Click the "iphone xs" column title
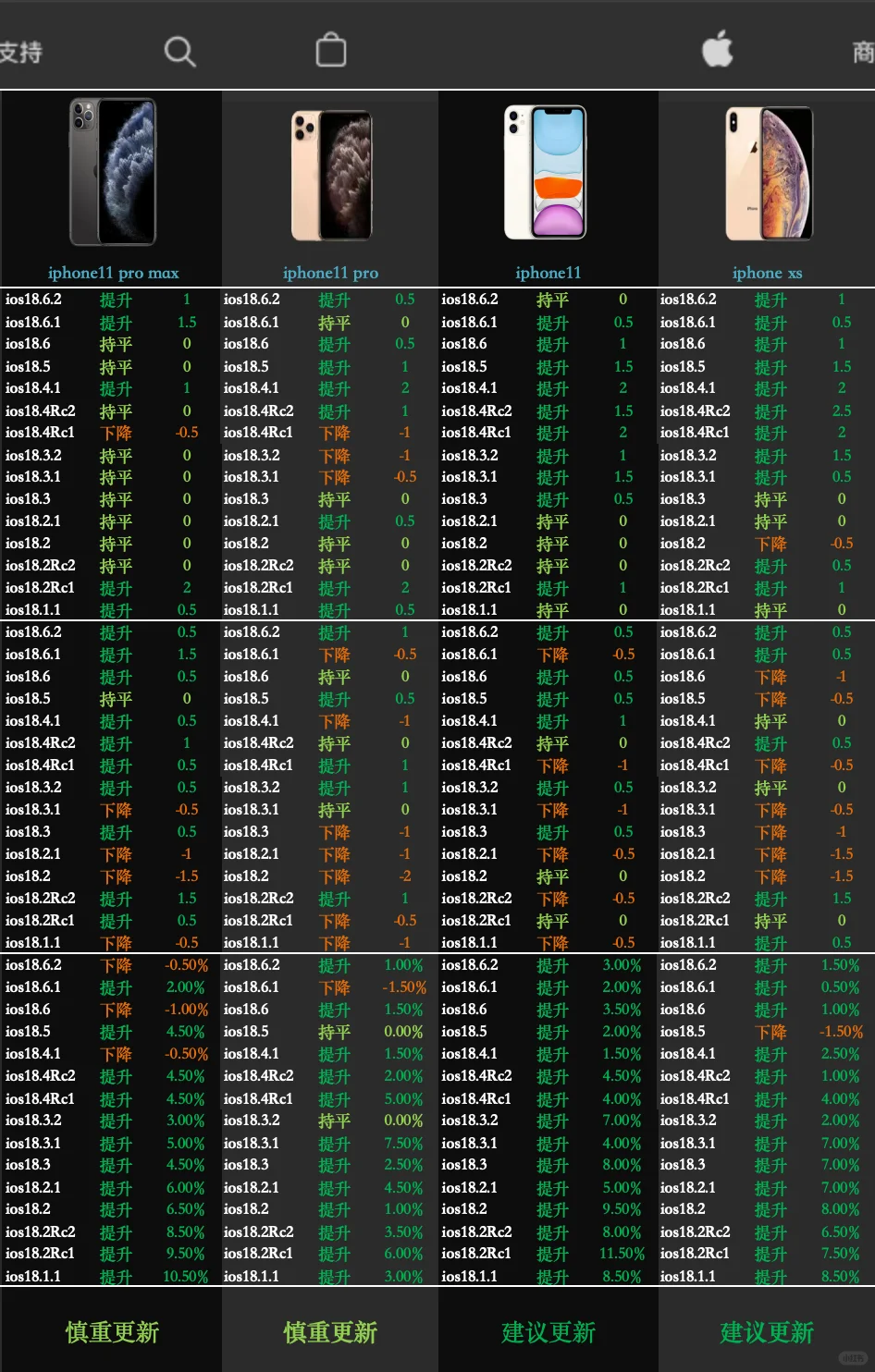 [x=767, y=273]
